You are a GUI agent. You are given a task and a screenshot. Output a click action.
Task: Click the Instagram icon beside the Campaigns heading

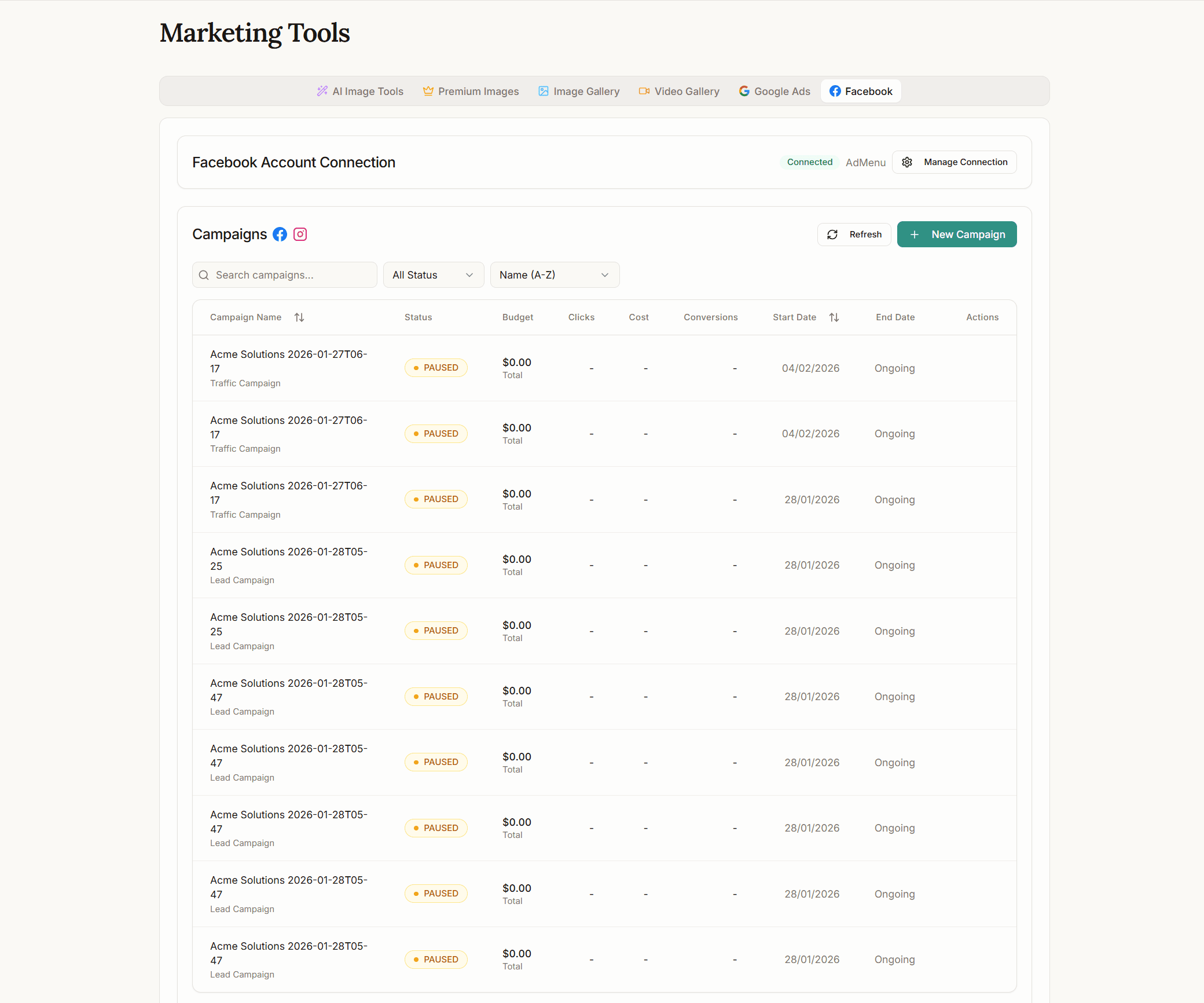(x=300, y=234)
